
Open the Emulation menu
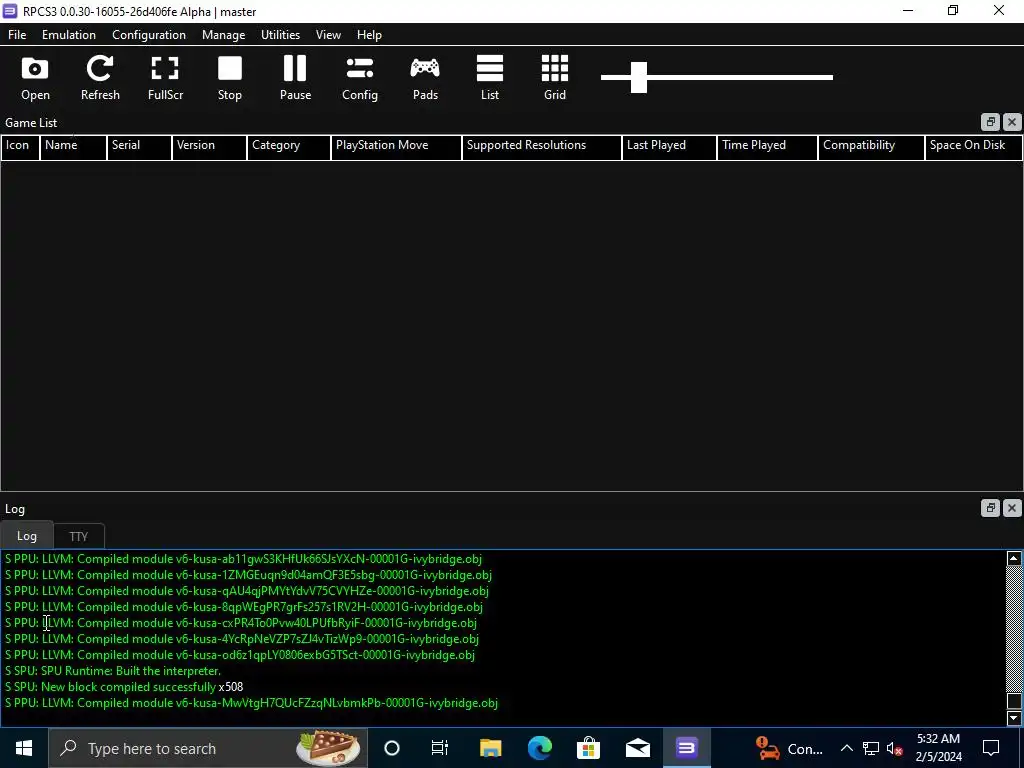[x=69, y=35]
